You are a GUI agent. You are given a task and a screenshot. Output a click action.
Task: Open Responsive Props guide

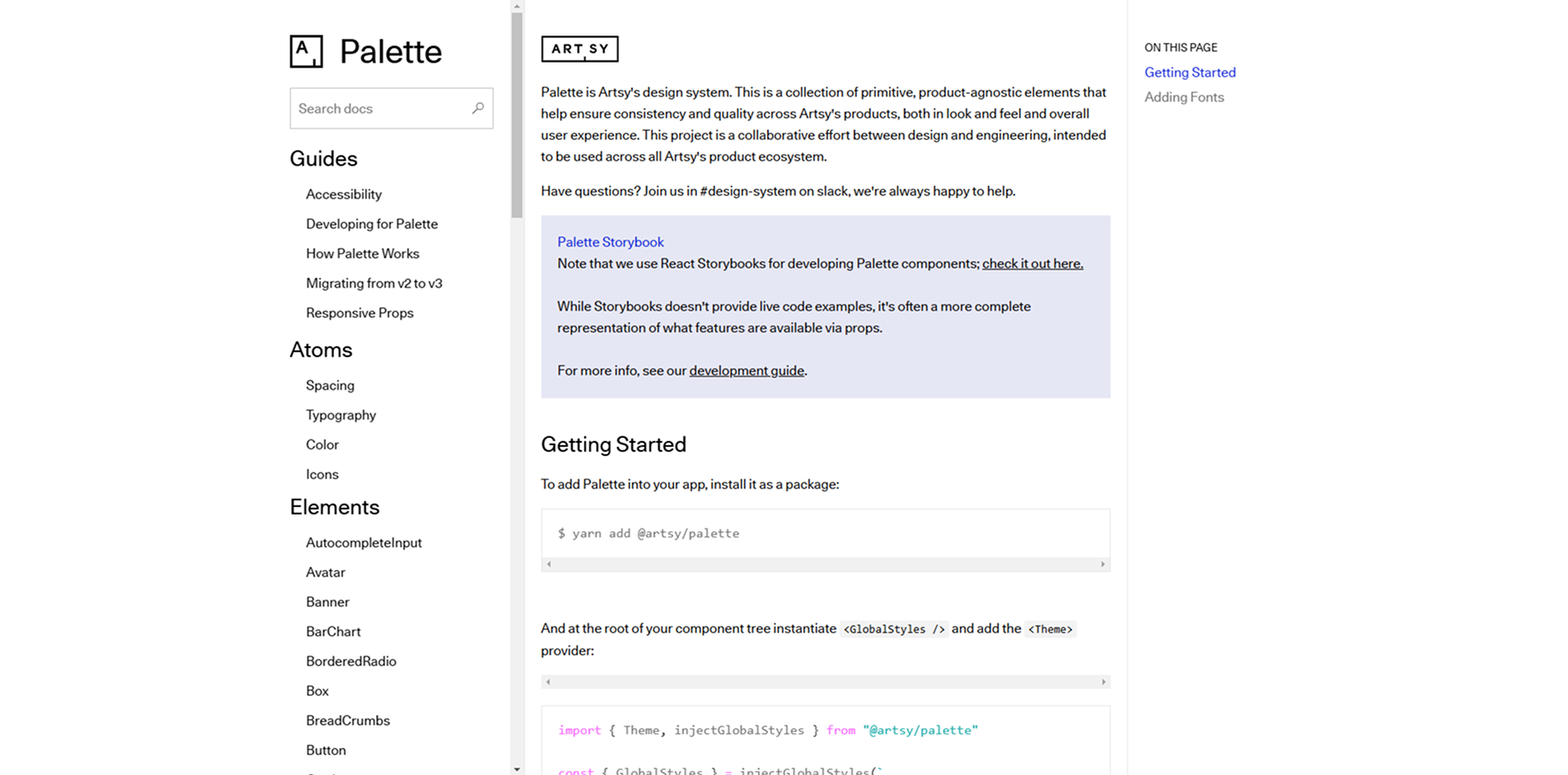click(x=360, y=313)
